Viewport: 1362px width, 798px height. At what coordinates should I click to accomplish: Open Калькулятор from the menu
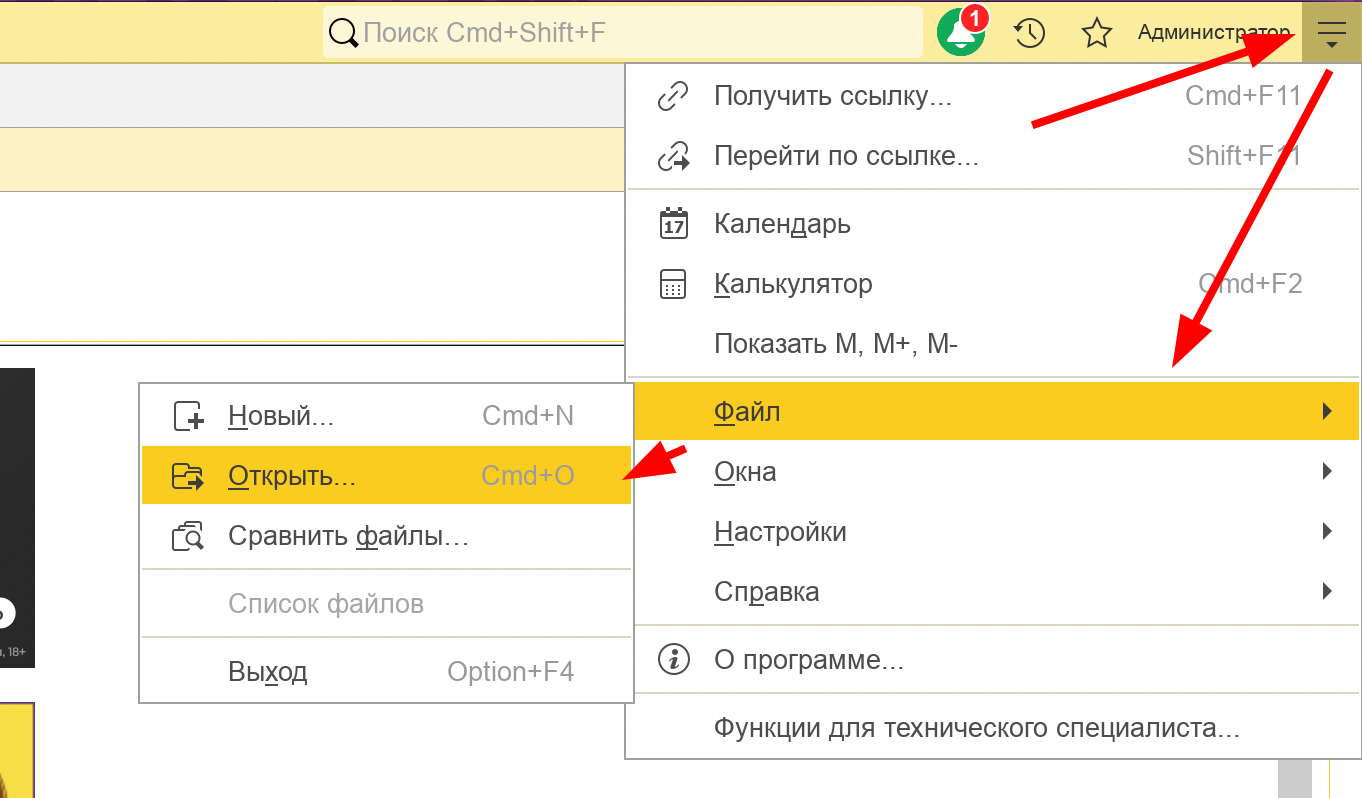point(991,284)
